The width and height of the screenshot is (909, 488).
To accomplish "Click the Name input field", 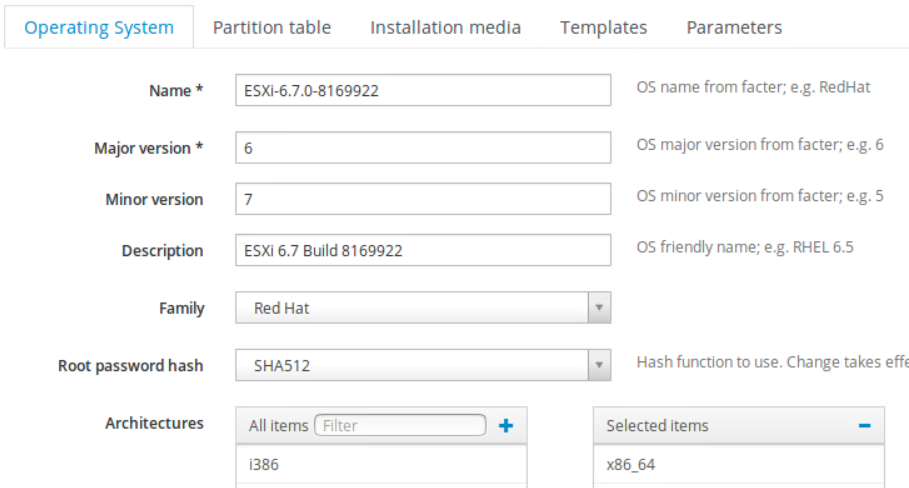I will click(423, 90).
